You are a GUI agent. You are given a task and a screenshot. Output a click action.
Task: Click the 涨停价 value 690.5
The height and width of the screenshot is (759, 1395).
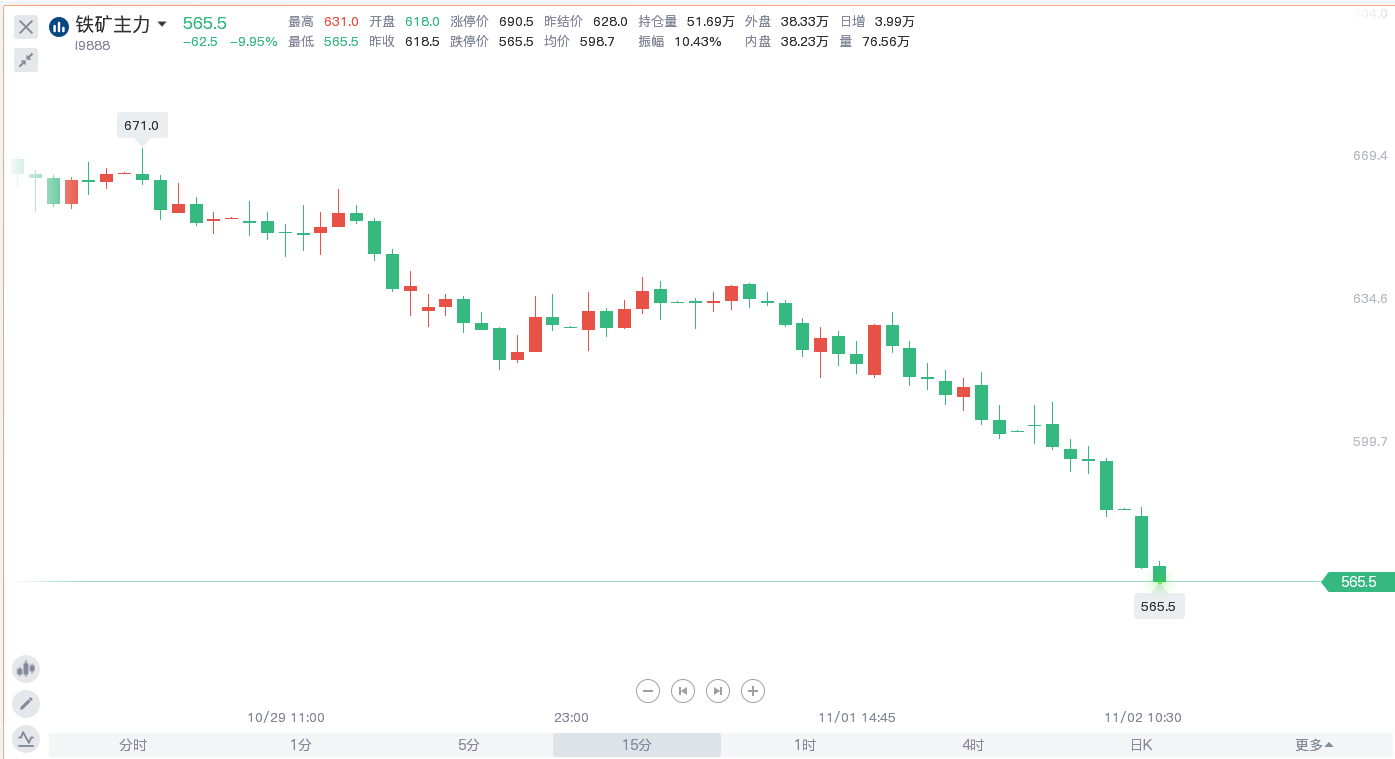pyautogui.click(x=516, y=22)
